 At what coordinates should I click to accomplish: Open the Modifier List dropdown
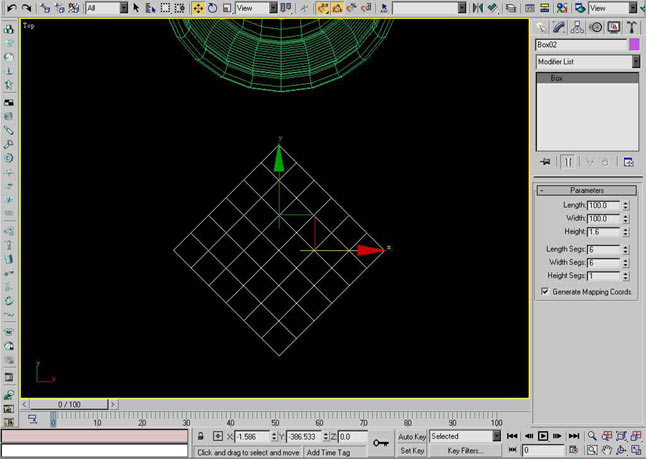(x=587, y=62)
